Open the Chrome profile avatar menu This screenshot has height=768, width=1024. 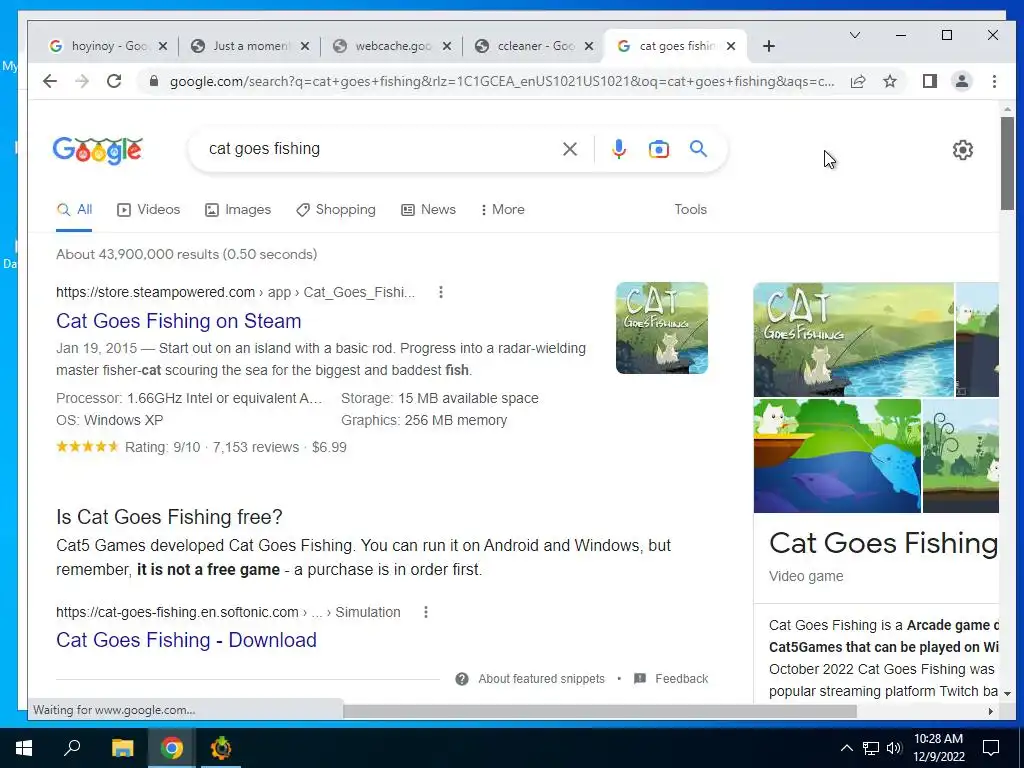click(x=961, y=81)
